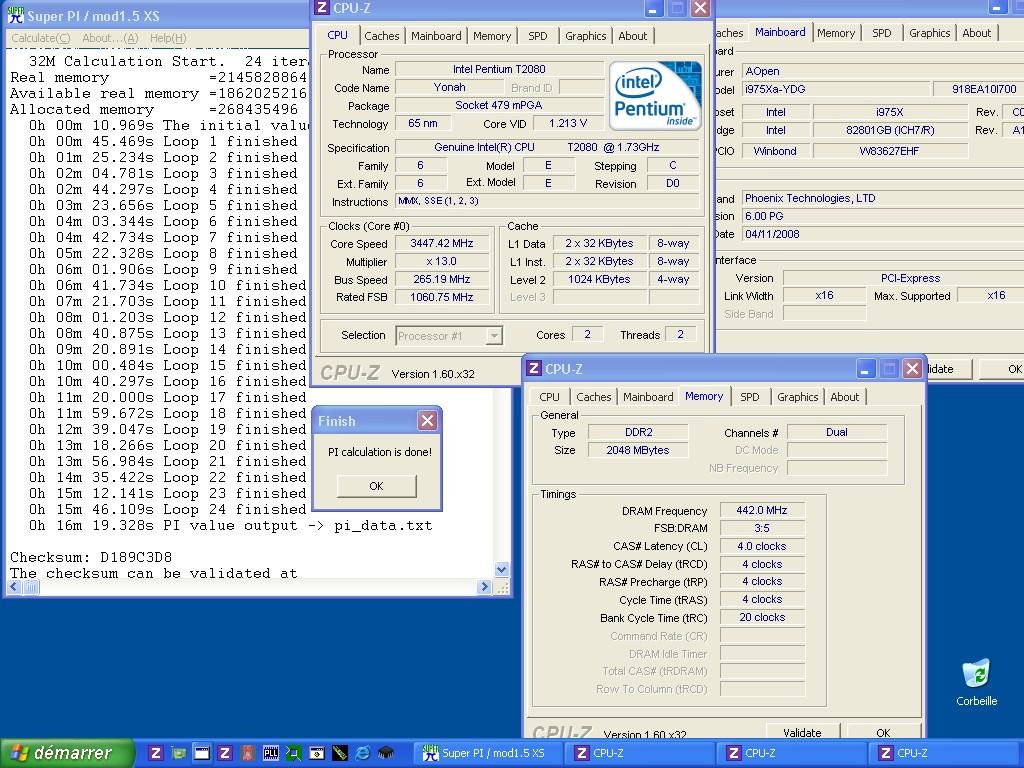The width and height of the screenshot is (1024, 768).
Task: Click Bus Speed value 265.19 MHz
Action: (441, 279)
